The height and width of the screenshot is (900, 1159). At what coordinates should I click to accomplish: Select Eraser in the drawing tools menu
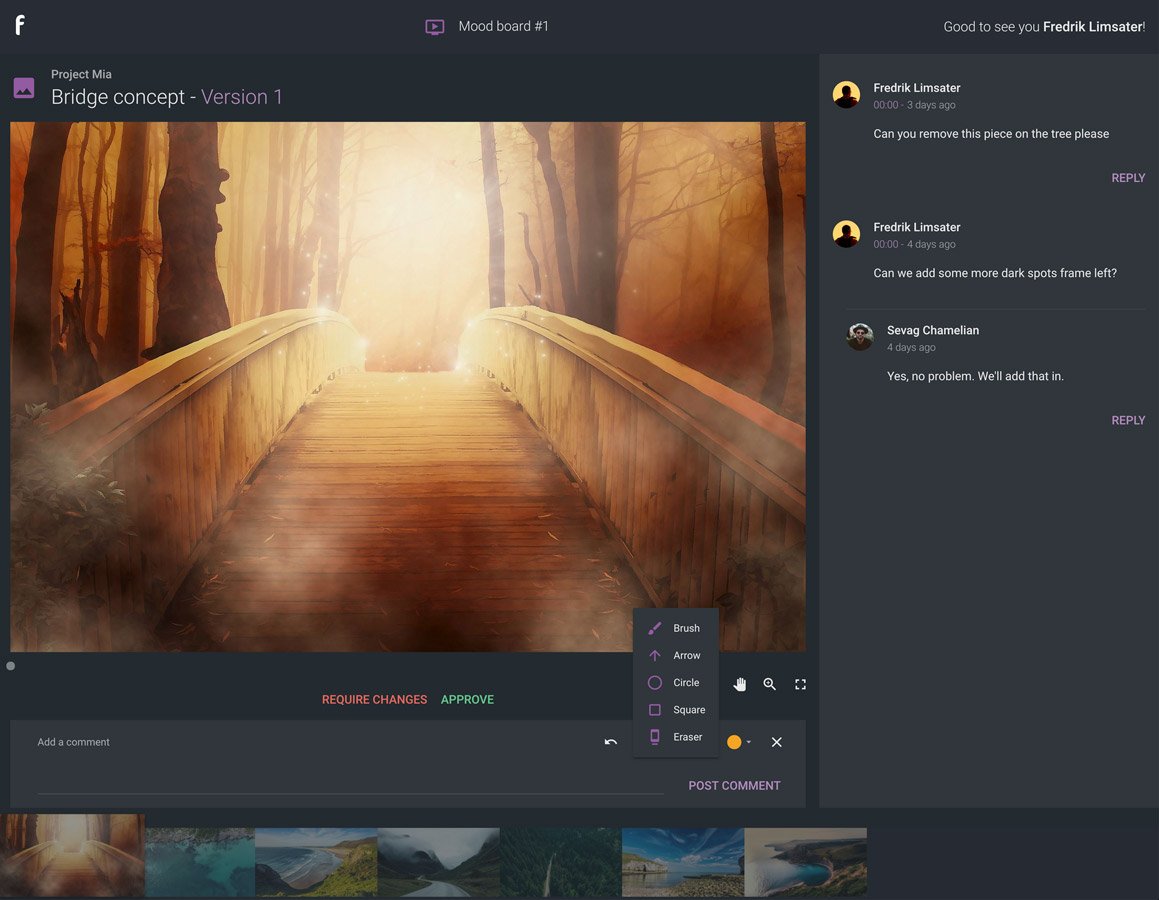coord(676,737)
